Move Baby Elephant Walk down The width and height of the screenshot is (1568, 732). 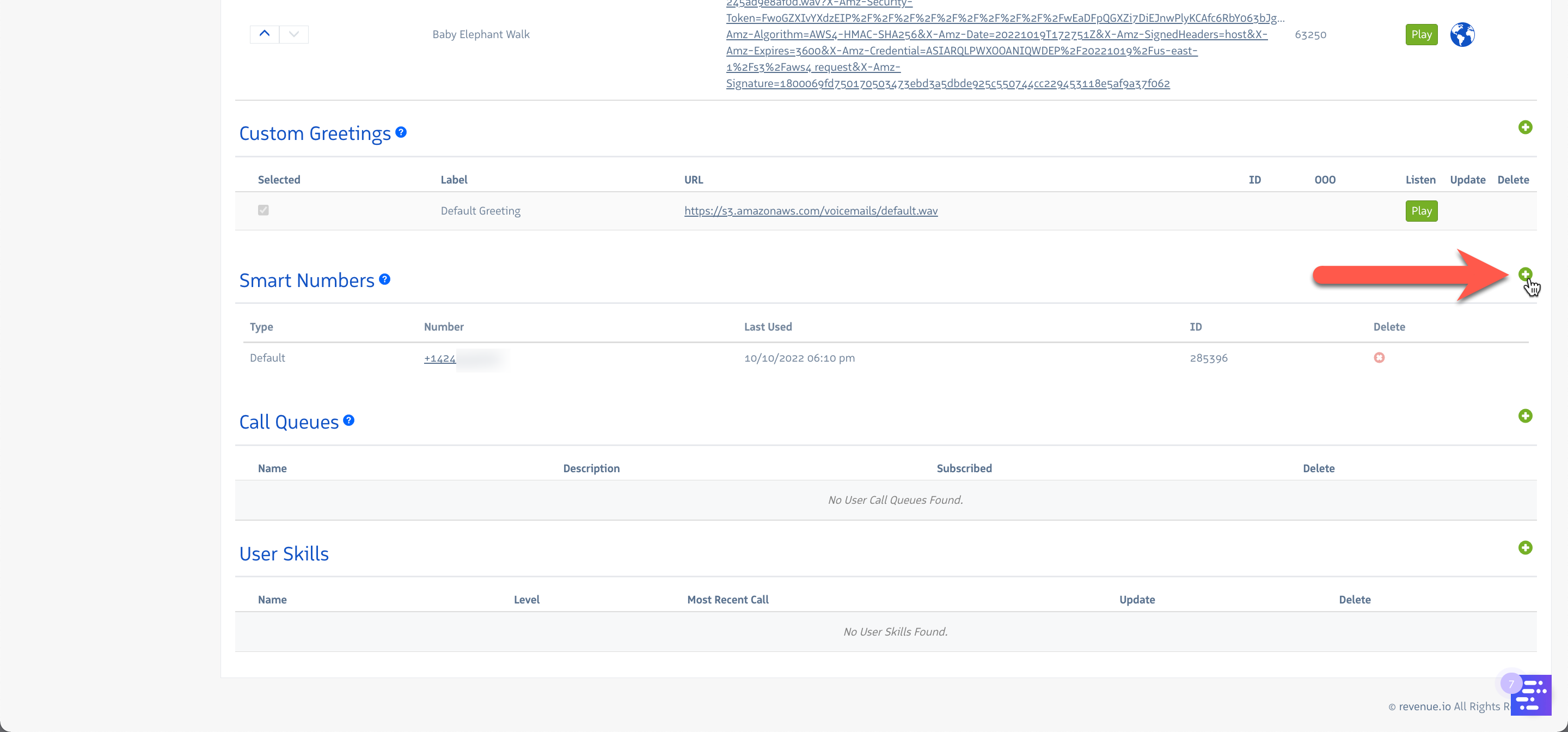[x=294, y=34]
